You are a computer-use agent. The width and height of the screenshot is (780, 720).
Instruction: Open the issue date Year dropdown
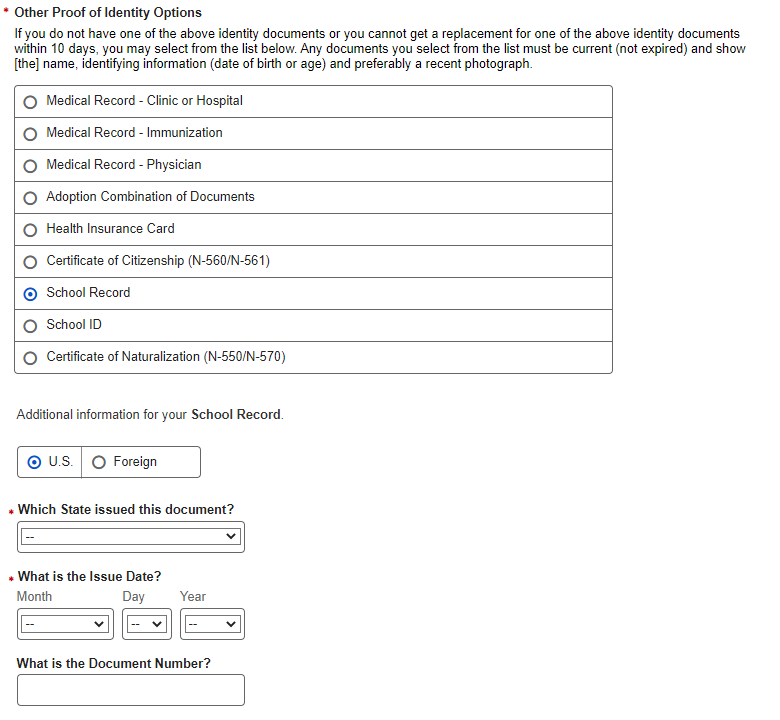coord(212,624)
